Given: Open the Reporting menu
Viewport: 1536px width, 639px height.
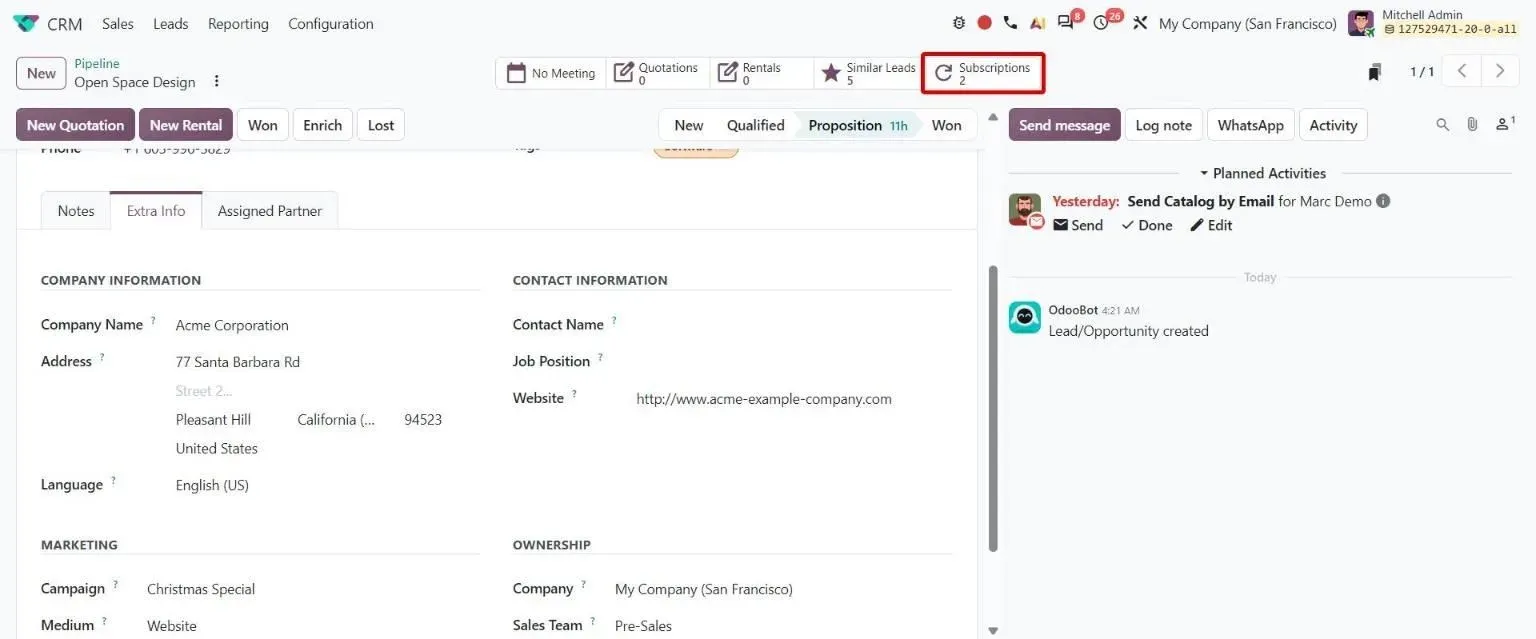Looking at the screenshot, I should click(238, 23).
